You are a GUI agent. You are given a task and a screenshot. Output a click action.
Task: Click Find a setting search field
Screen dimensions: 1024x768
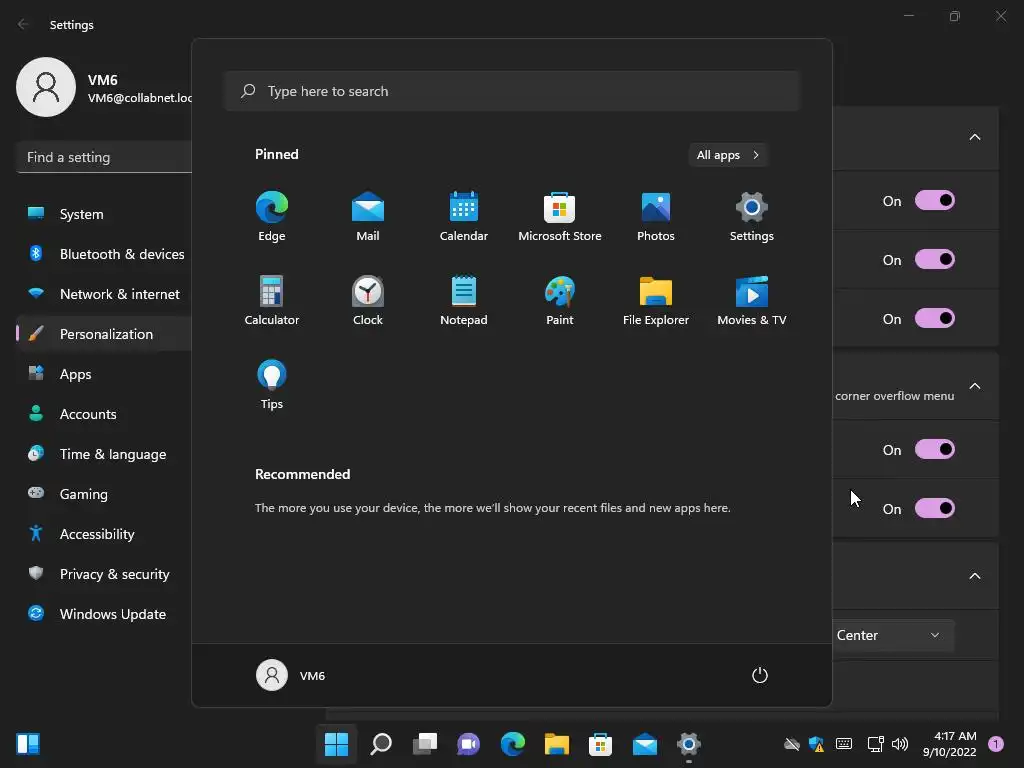click(104, 157)
